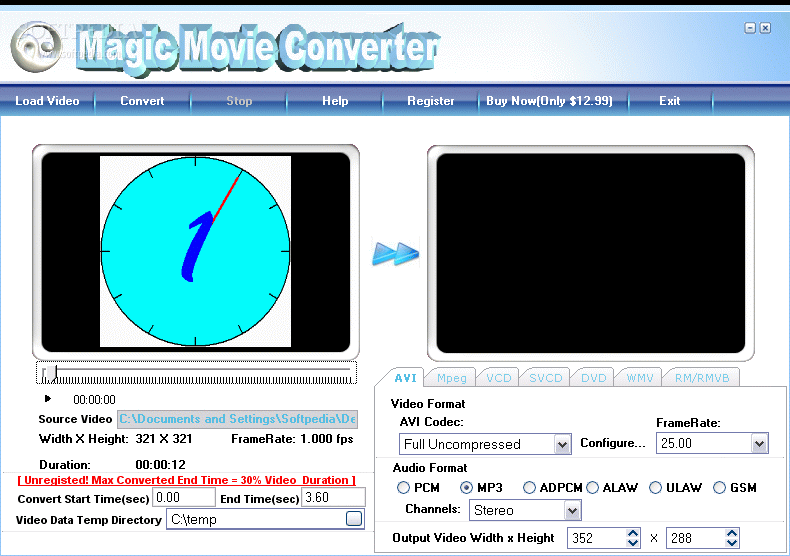This screenshot has height=556, width=790.
Task: Click the Unregisted max end time warning
Action: coord(186,480)
